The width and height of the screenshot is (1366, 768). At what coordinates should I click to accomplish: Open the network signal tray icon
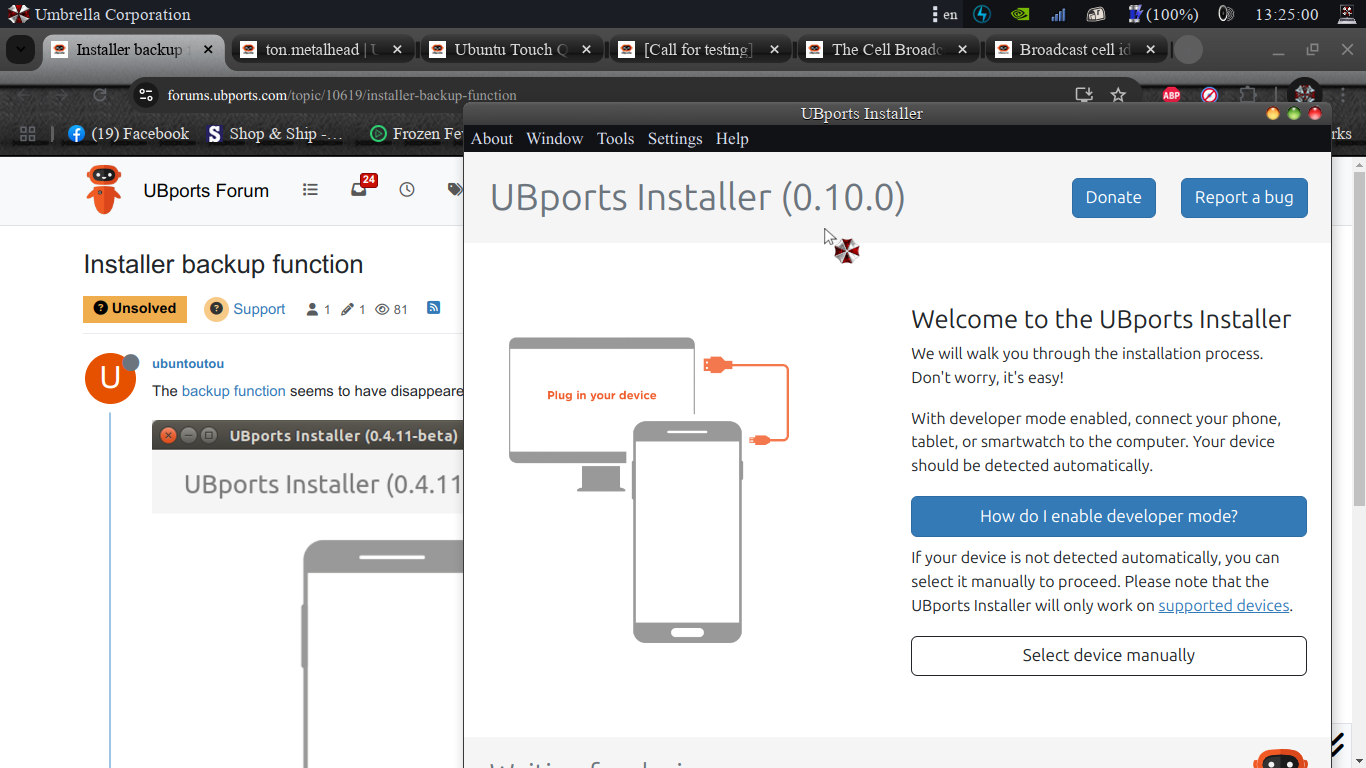point(1058,14)
